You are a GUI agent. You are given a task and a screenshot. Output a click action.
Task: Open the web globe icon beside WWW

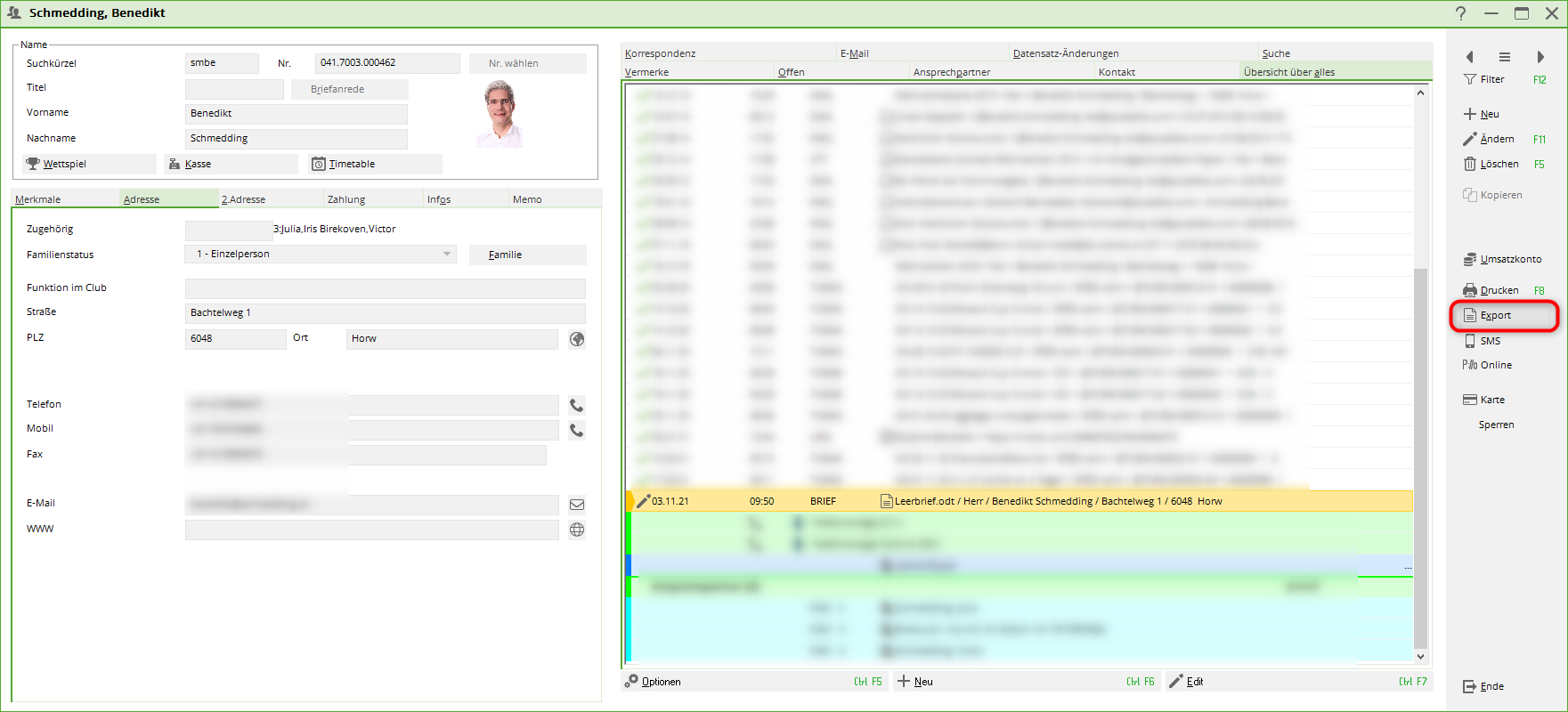(x=577, y=530)
